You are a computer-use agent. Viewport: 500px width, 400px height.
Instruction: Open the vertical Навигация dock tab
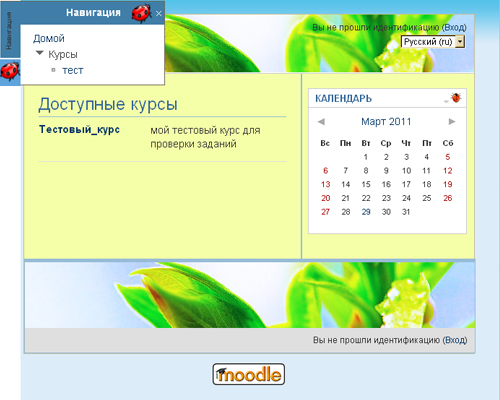9,30
